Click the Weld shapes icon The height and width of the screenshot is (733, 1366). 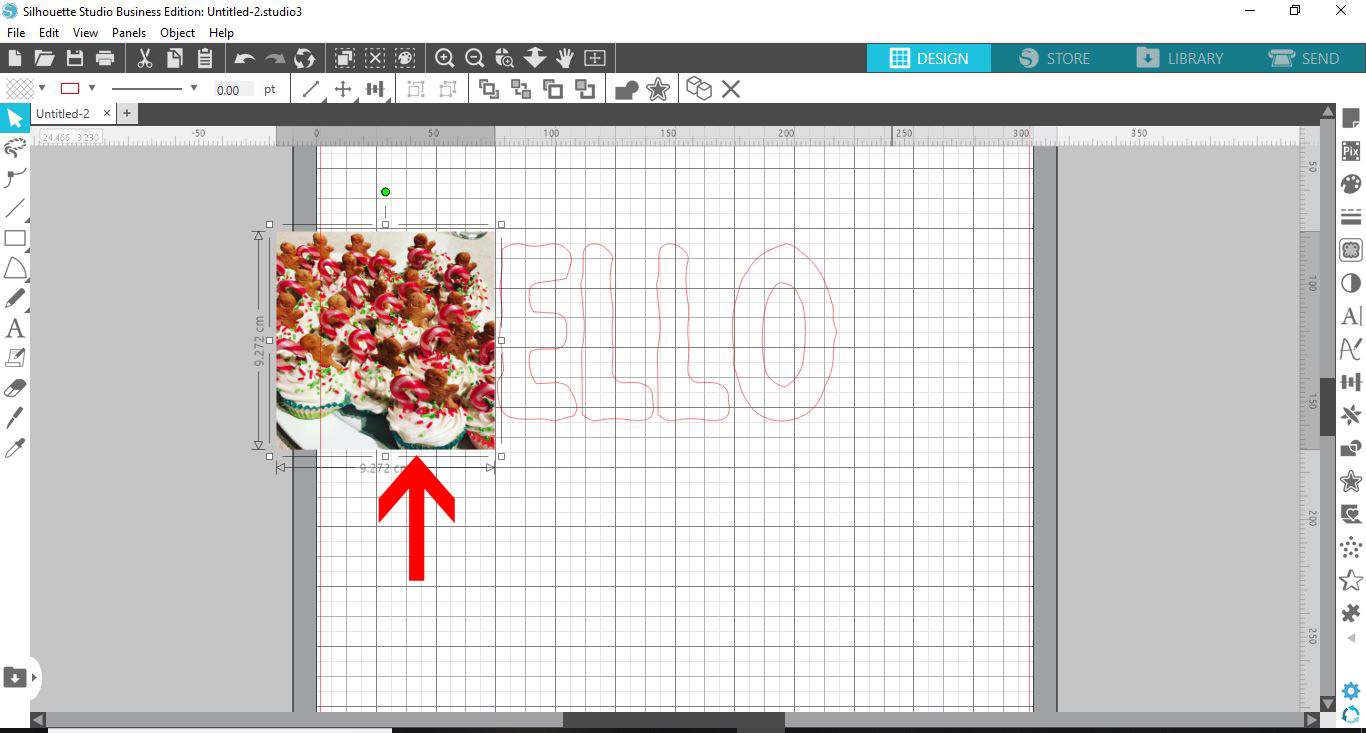(627, 90)
